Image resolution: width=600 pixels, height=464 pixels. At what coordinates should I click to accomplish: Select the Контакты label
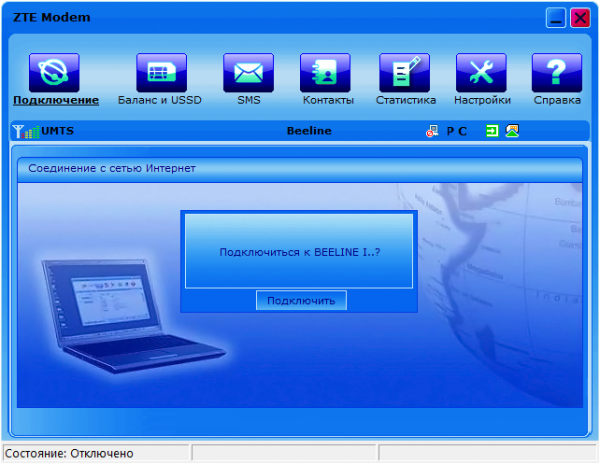click(328, 100)
